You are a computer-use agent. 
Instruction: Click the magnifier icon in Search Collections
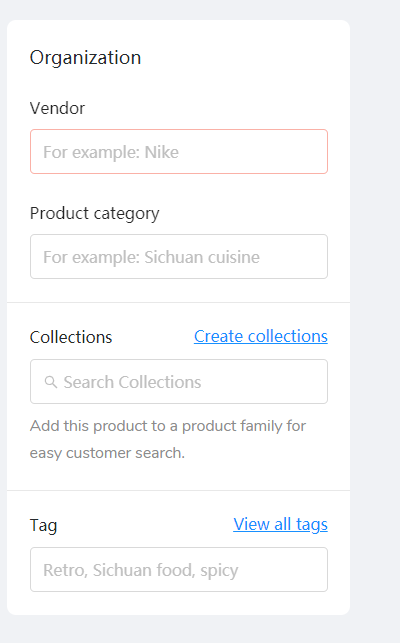point(51,382)
